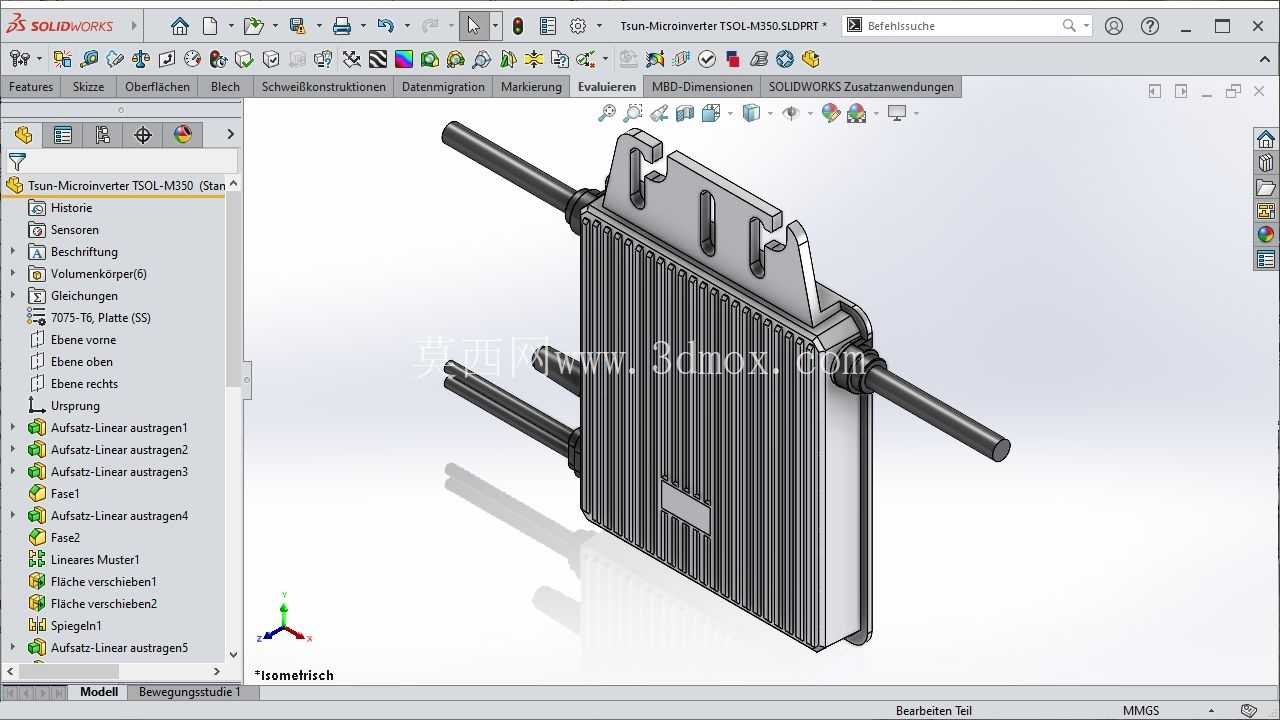
Task: Print the current document
Action: 341,26
